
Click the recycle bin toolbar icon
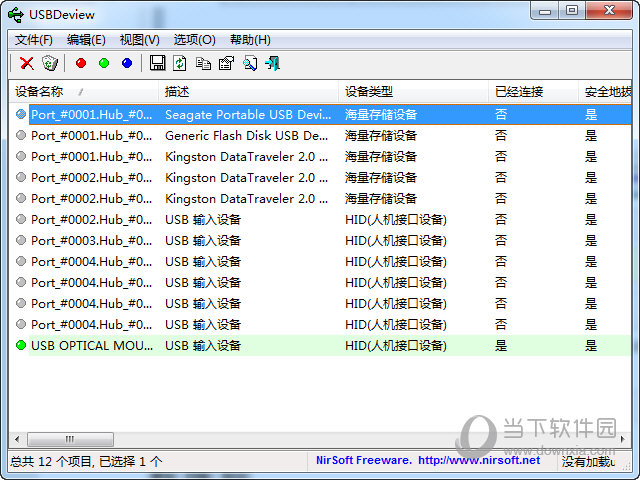click(50, 63)
